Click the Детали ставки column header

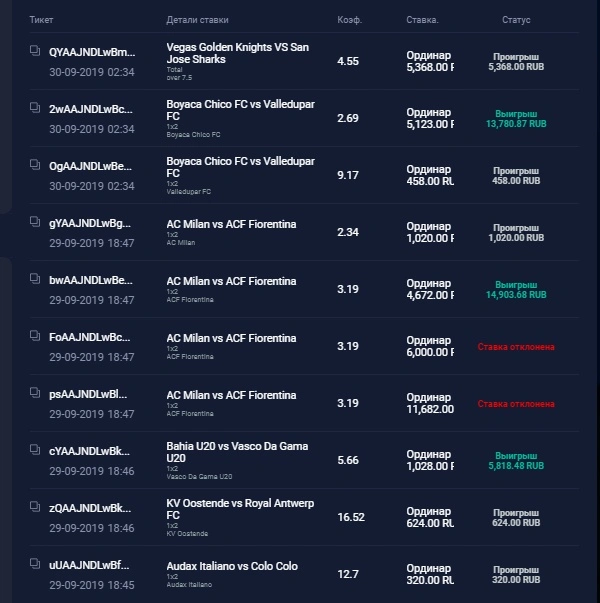(197, 20)
